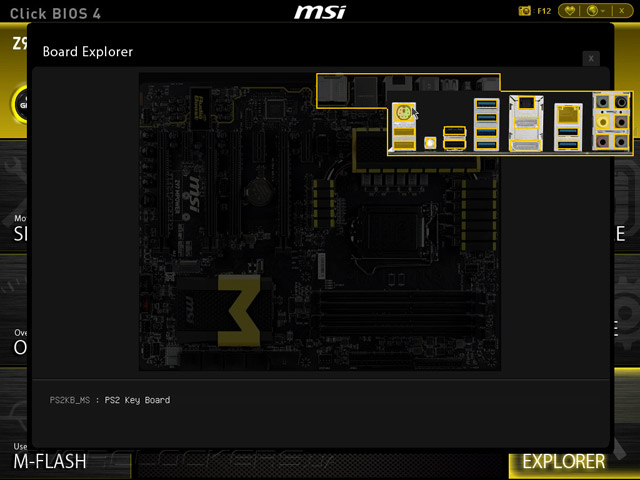Select the DisplayPort at the bottom of video block
Image resolution: width=640 pixels, height=480 pixels.
[526, 145]
